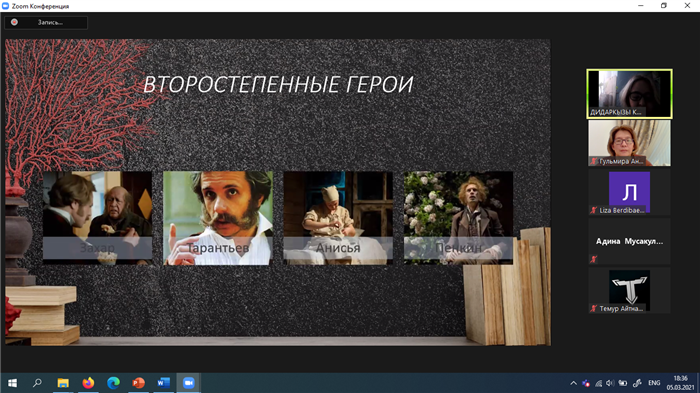
Task: Open the network tray icon
Action: (599, 383)
